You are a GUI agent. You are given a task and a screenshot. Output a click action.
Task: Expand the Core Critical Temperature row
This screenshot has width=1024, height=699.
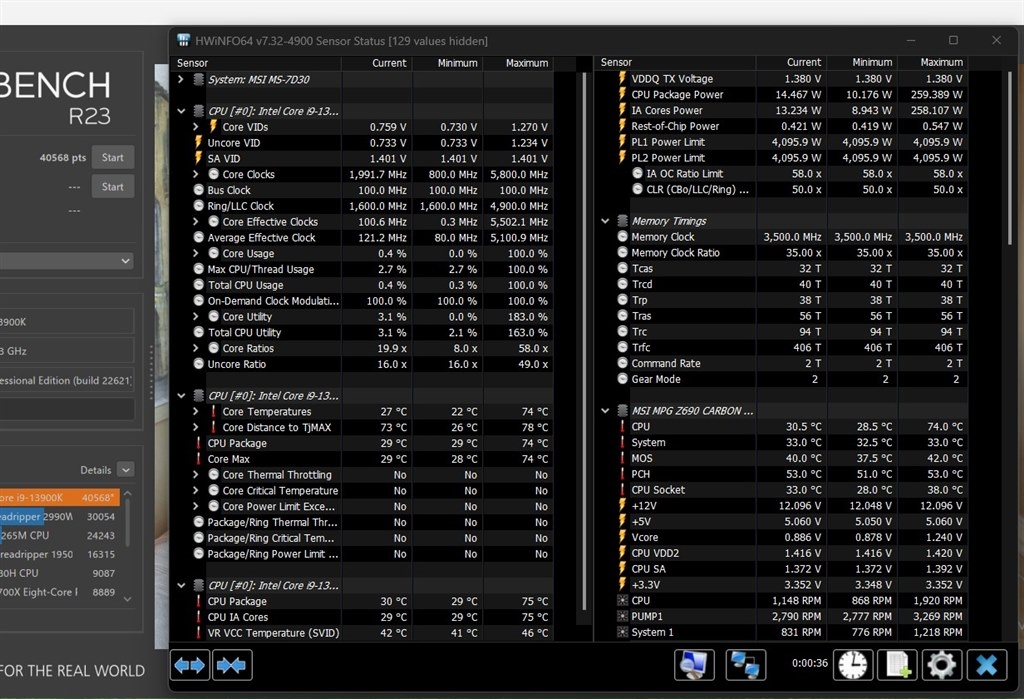195,491
